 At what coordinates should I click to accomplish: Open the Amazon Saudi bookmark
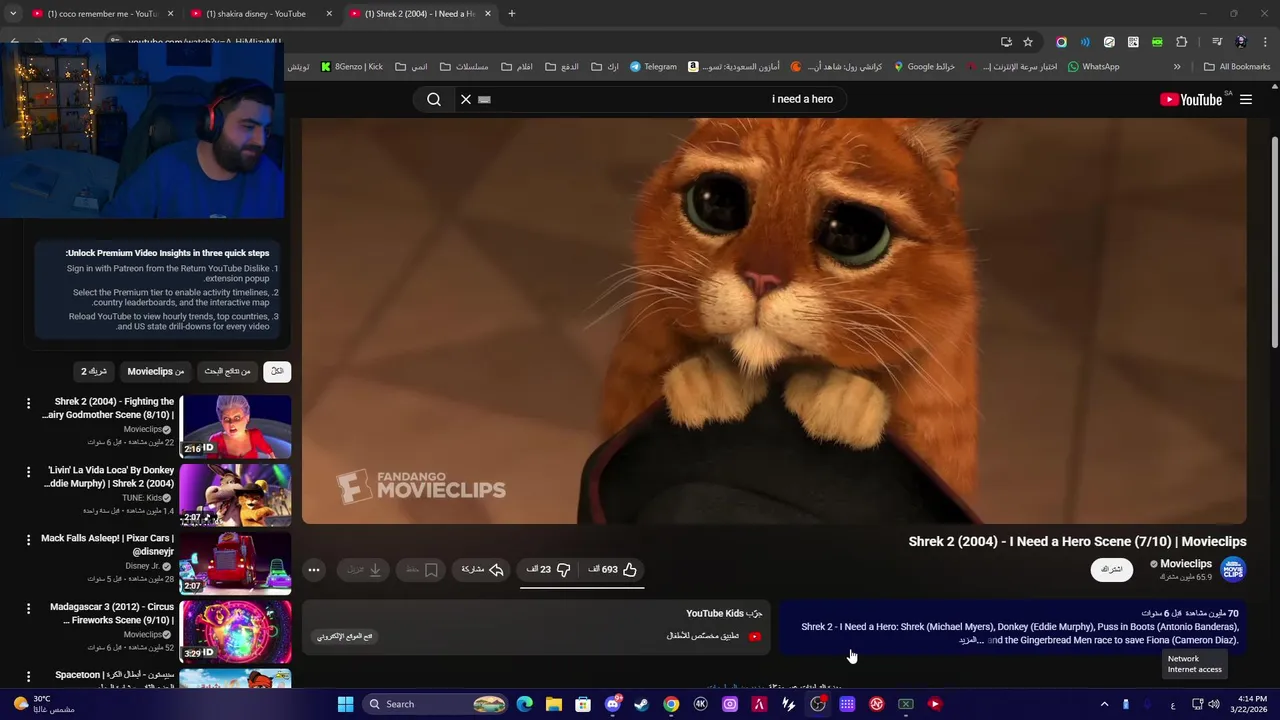[733, 67]
